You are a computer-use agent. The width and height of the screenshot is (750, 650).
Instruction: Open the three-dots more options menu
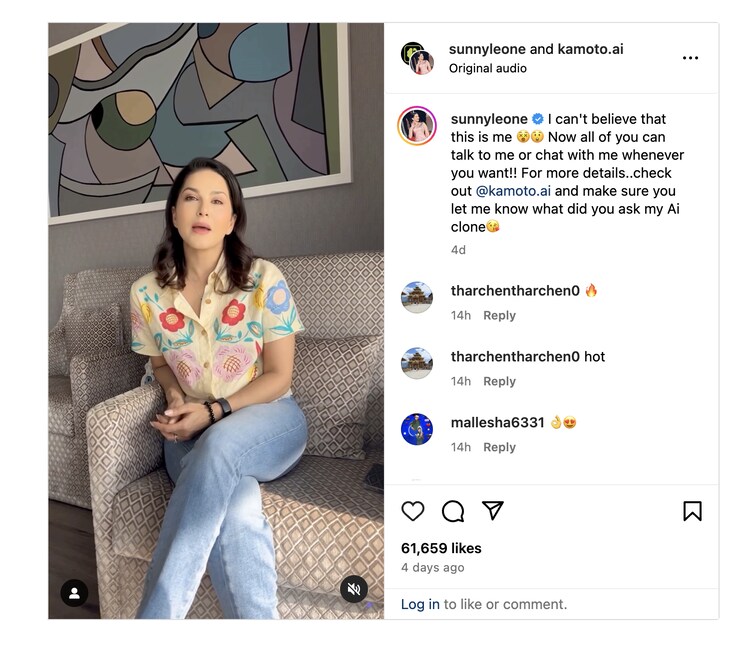[x=690, y=58]
